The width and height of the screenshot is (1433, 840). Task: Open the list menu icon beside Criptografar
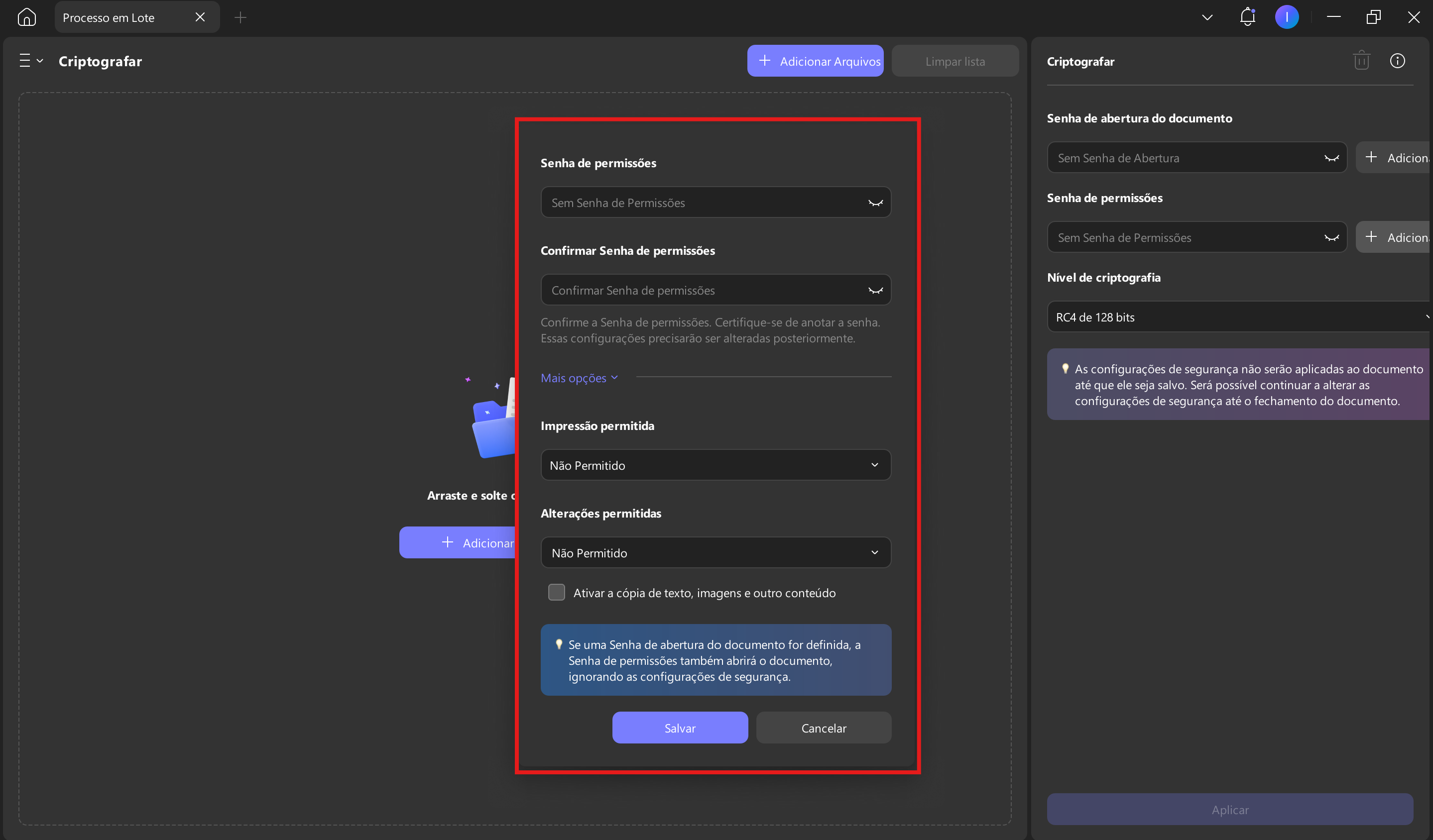coord(31,61)
